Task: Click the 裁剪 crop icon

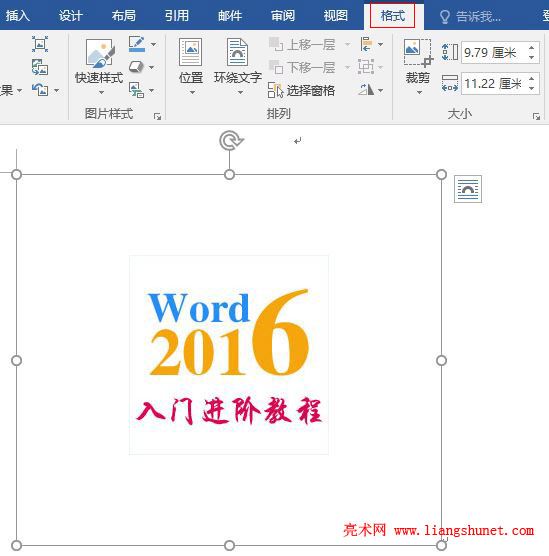Action: [x=418, y=53]
